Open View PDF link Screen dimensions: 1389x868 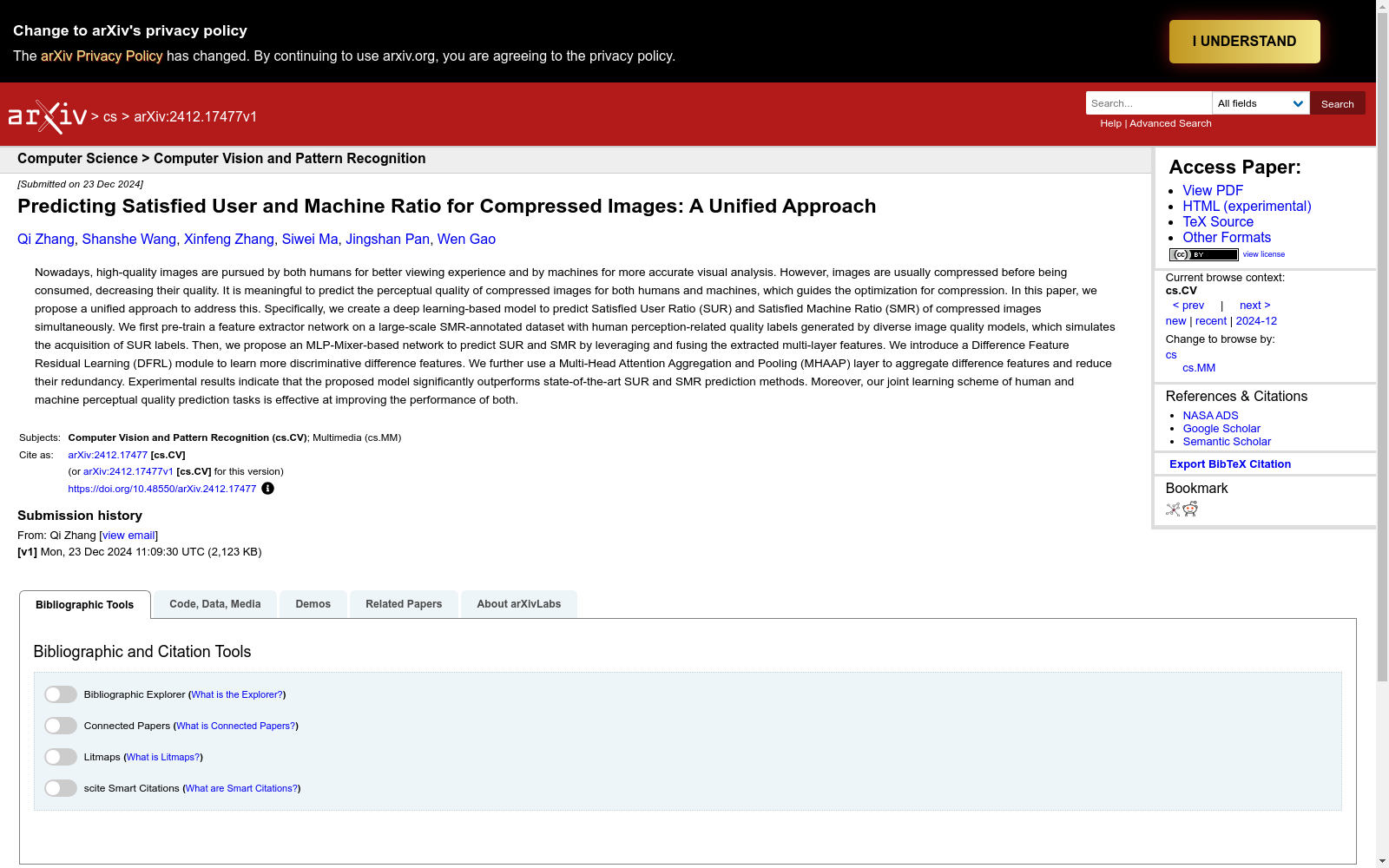point(1213,191)
